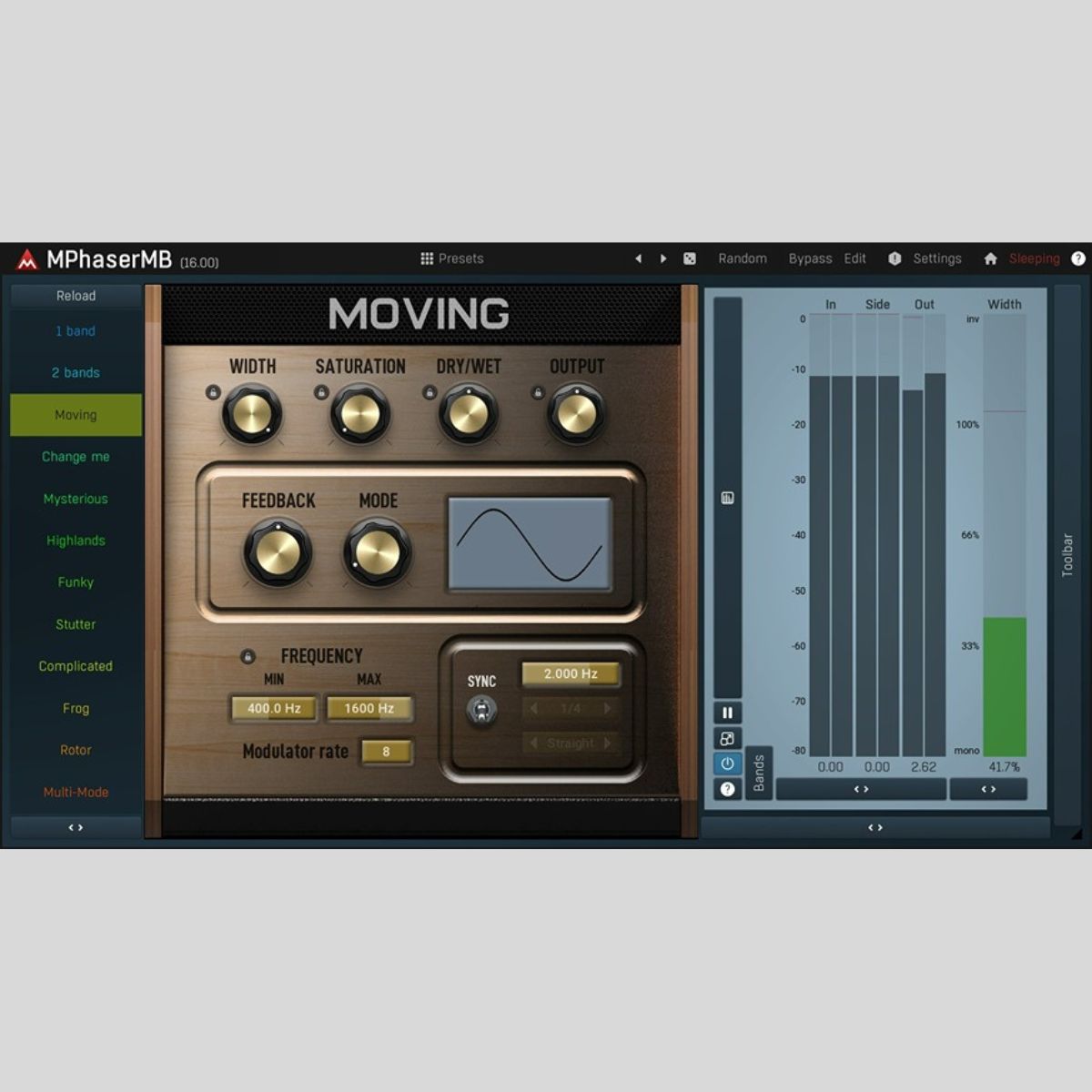Click the MeldaProduction logo icon
This screenshot has width=1092, height=1092.
(27, 260)
